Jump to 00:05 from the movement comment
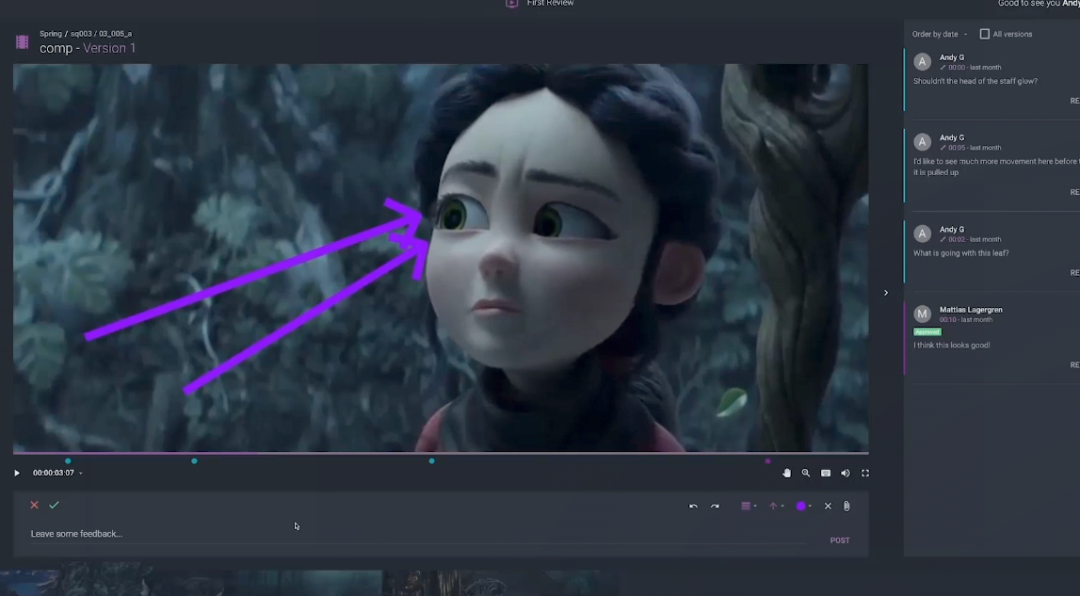The image size is (1080, 596). [956, 147]
